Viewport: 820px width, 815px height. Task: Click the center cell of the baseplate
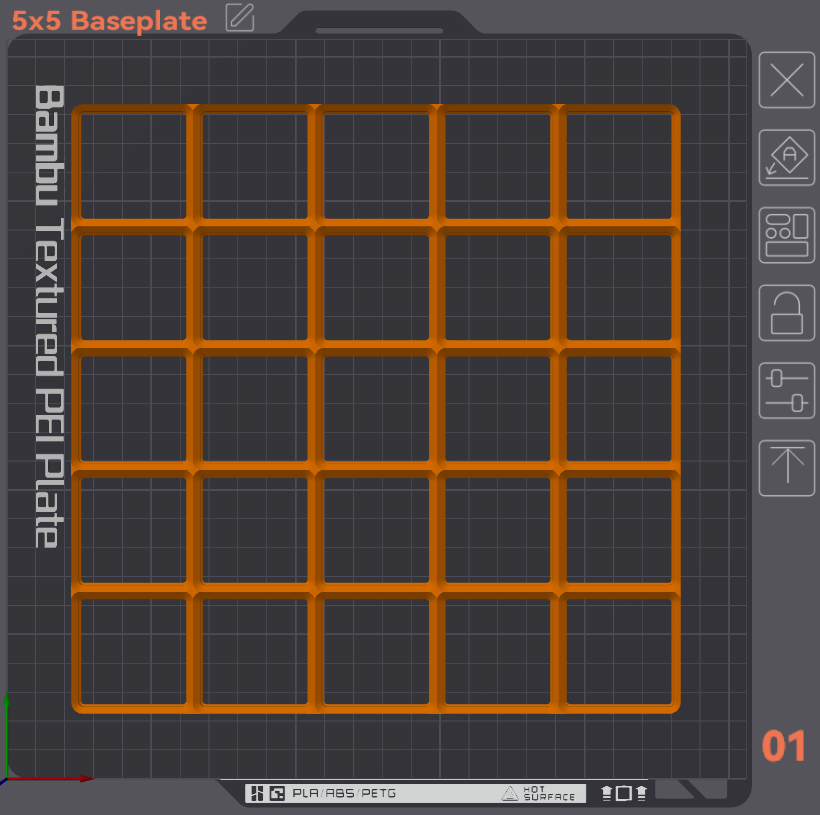point(376,409)
